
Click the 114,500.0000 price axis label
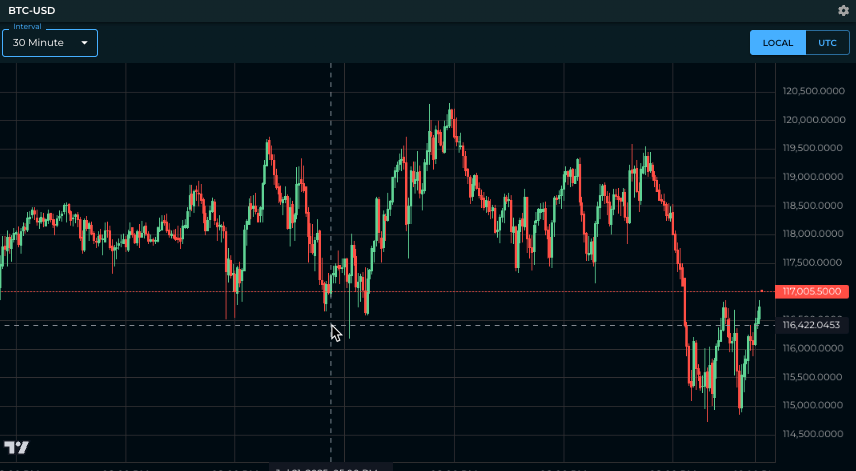[813, 434]
